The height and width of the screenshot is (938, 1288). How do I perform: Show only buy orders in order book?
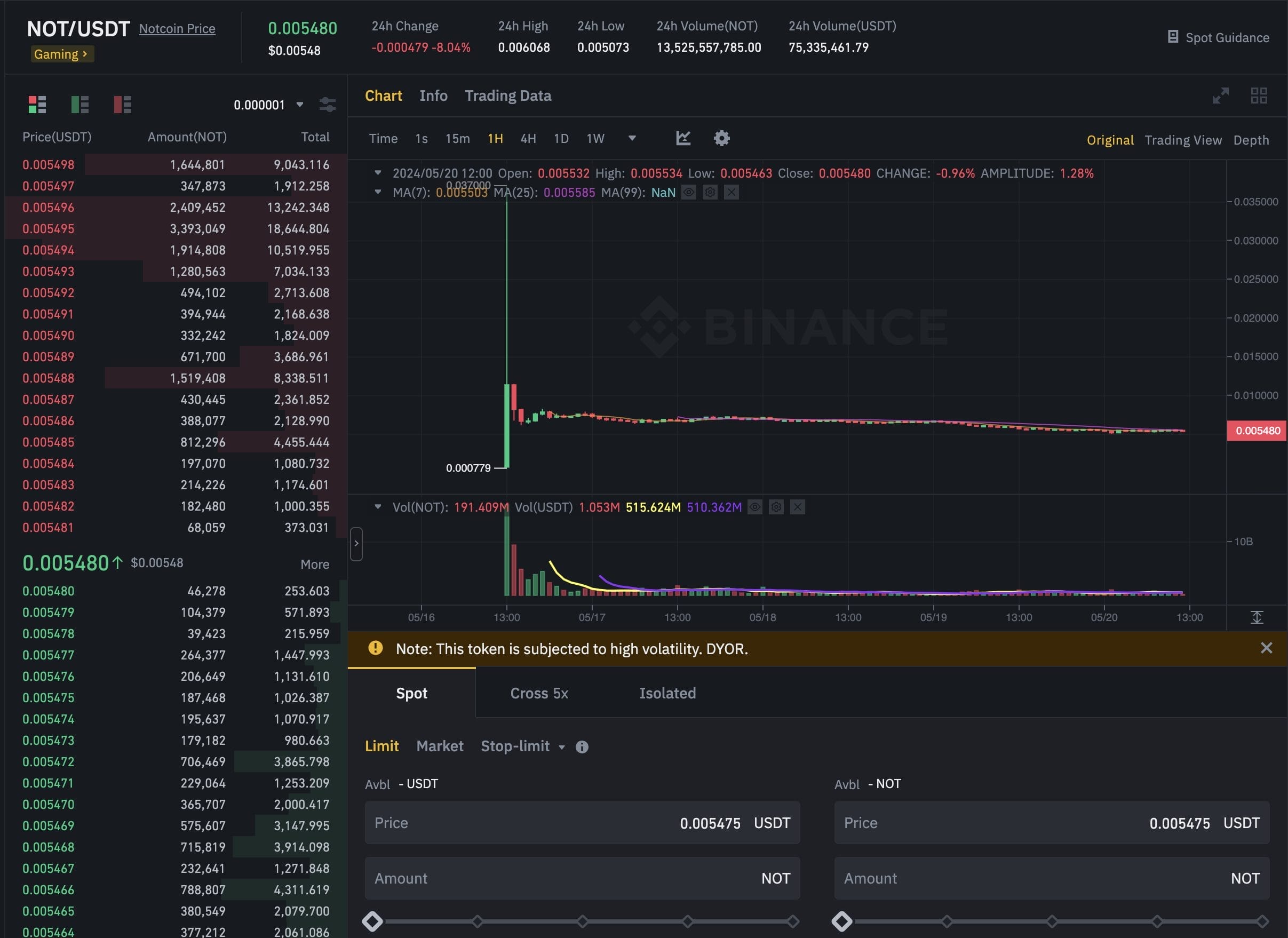(x=80, y=105)
